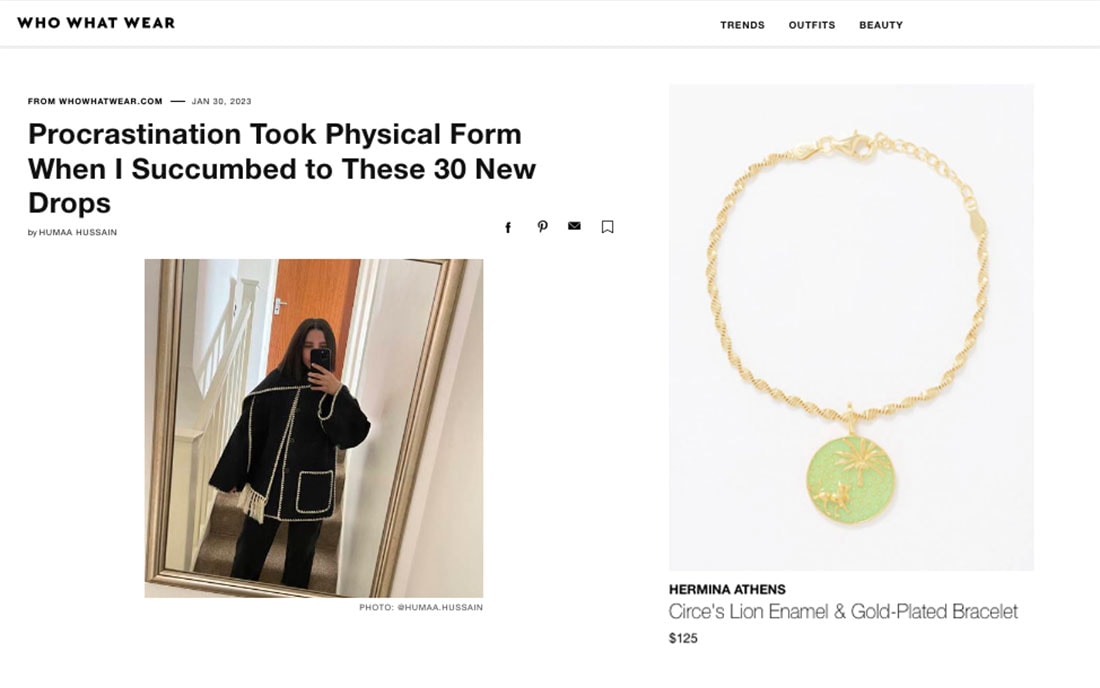
Task: Select the Hermina Athens brand name
Action: [x=727, y=589]
